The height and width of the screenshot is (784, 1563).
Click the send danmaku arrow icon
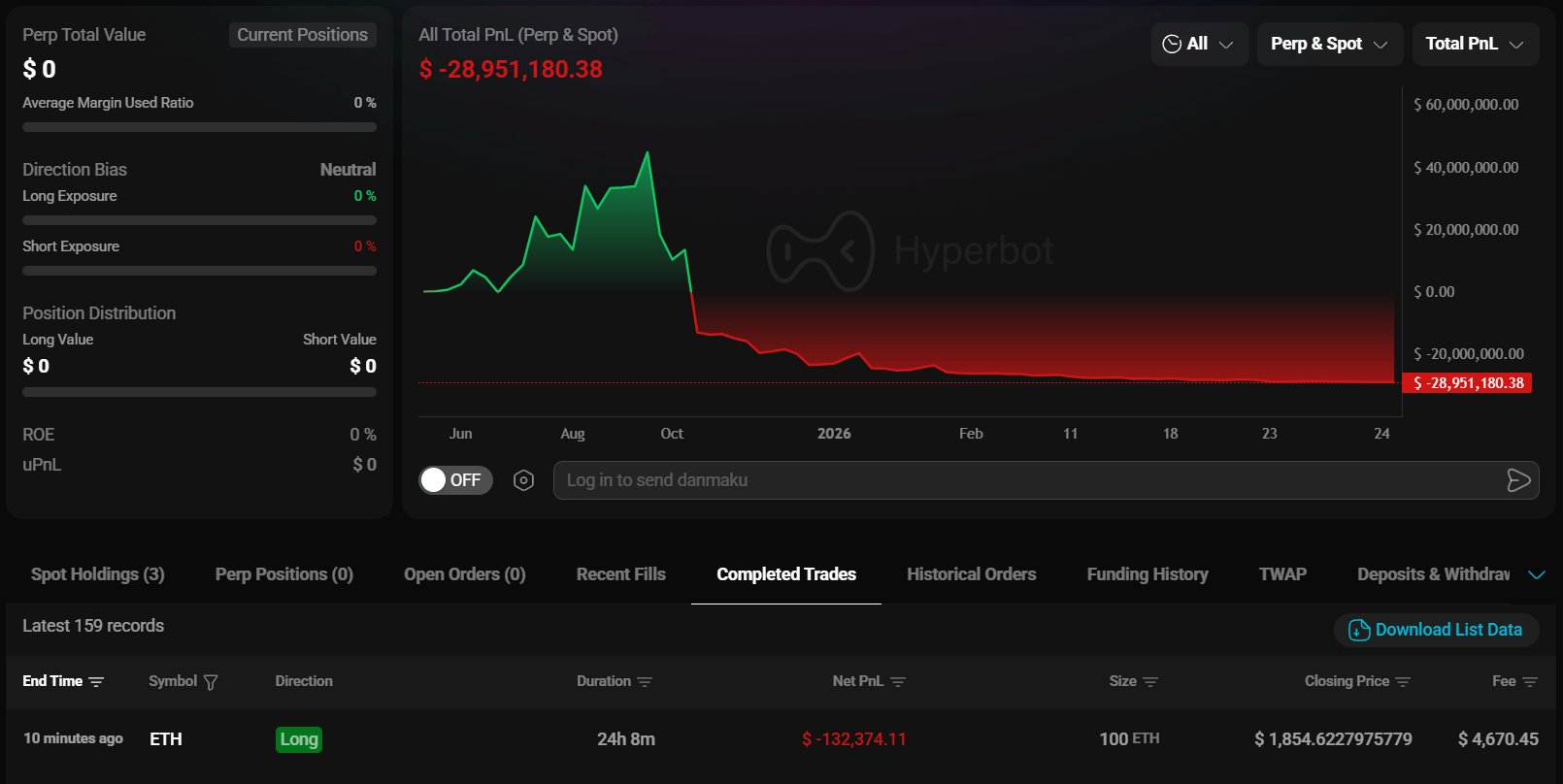point(1517,480)
